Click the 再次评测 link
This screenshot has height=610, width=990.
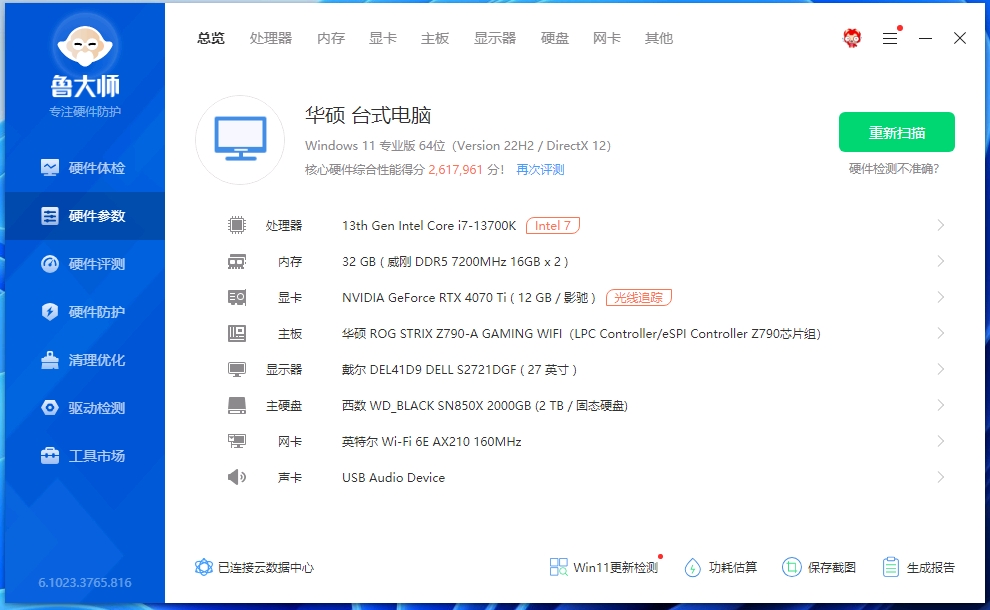point(540,170)
